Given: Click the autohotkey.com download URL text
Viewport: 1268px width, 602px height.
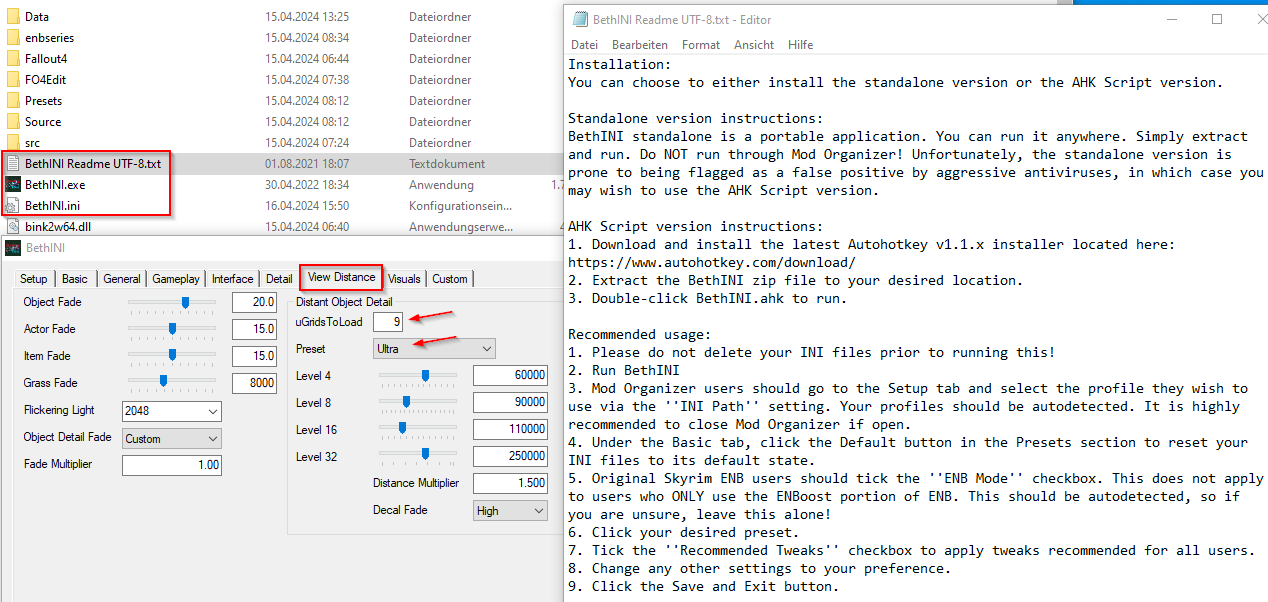Looking at the screenshot, I should coord(712,263).
